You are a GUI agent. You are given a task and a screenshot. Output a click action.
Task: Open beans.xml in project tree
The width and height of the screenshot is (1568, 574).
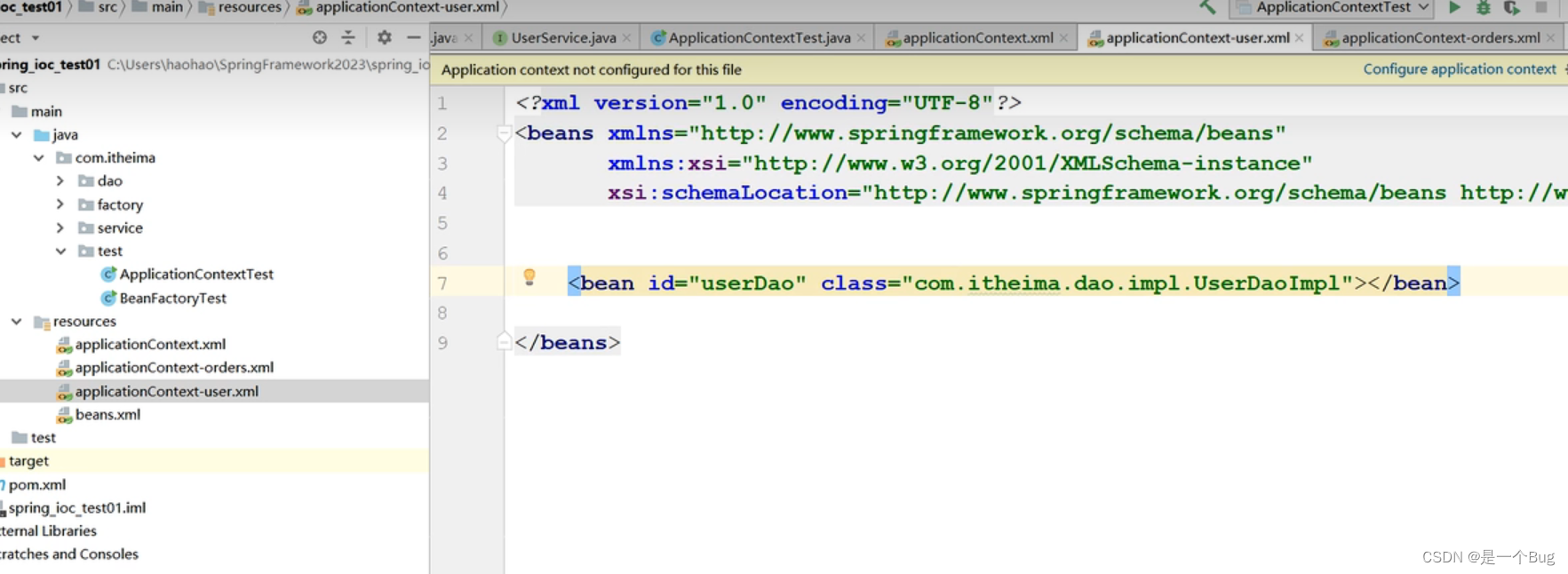(x=107, y=414)
